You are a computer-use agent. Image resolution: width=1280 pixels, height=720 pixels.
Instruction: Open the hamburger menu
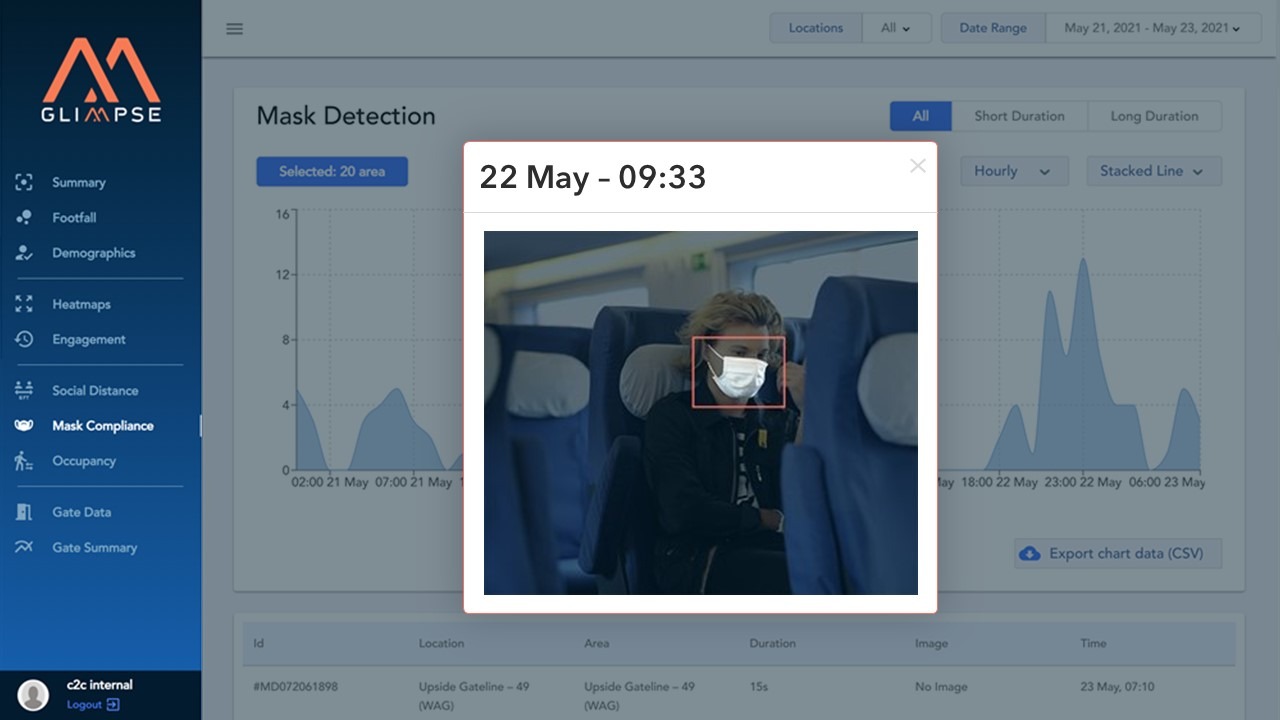point(234,28)
